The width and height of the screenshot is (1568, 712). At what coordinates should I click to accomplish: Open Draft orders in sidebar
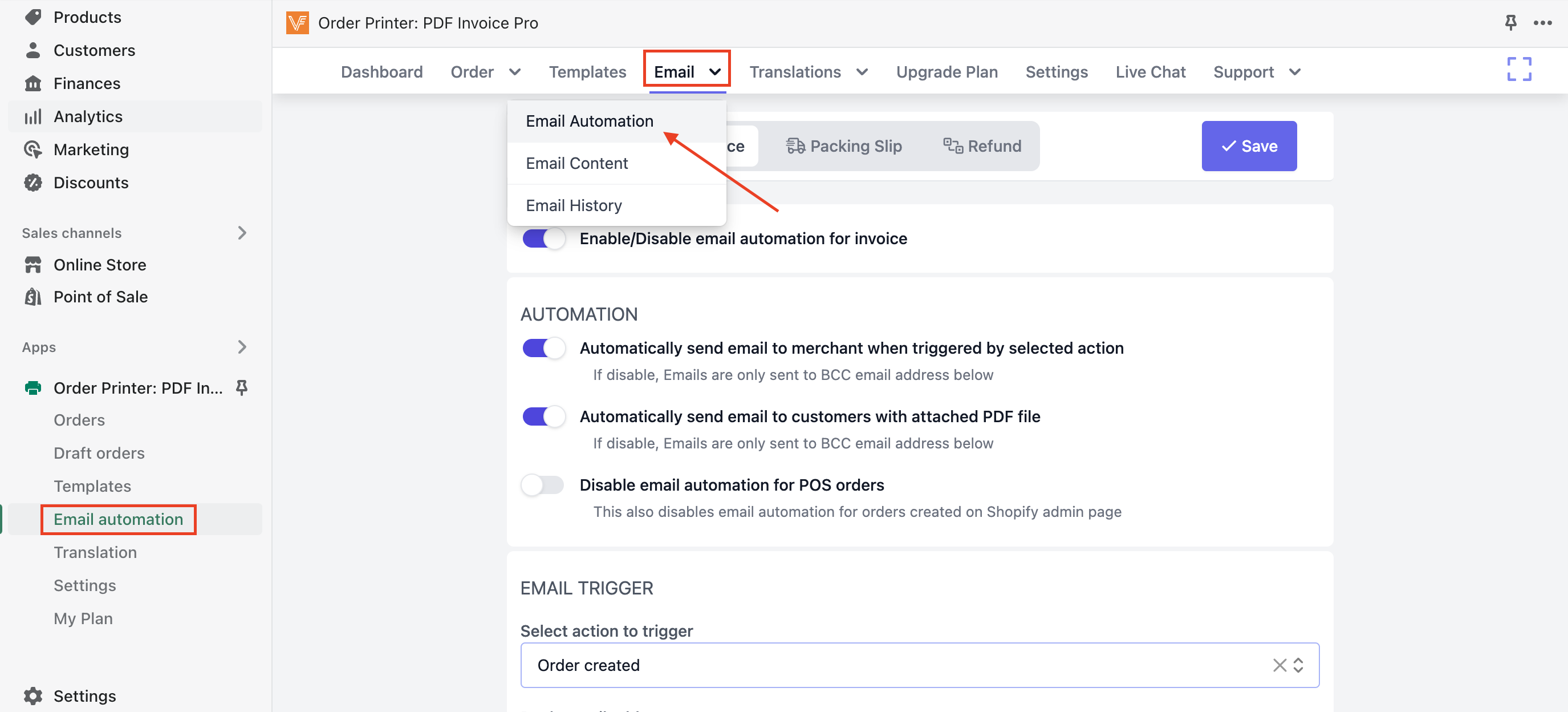(x=99, y=453)
